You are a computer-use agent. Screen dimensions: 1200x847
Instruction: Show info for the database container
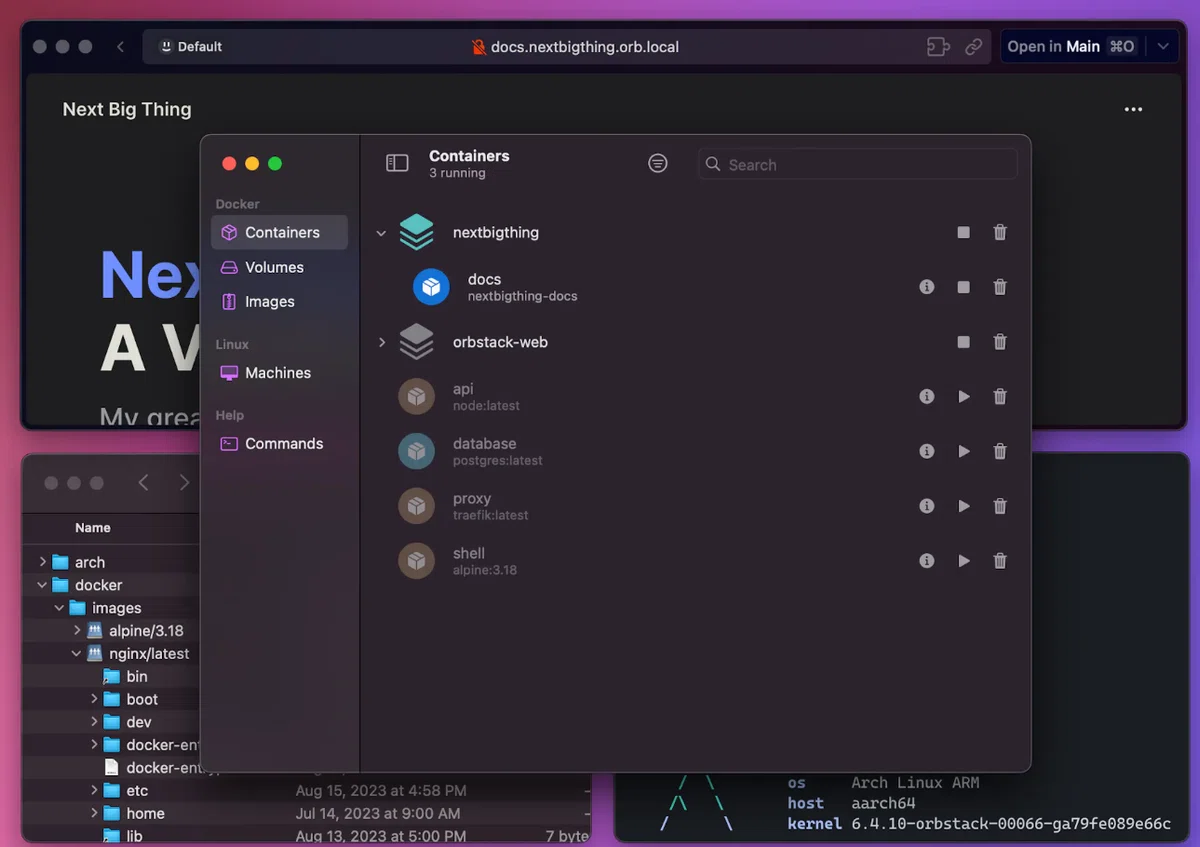point(927,451)
